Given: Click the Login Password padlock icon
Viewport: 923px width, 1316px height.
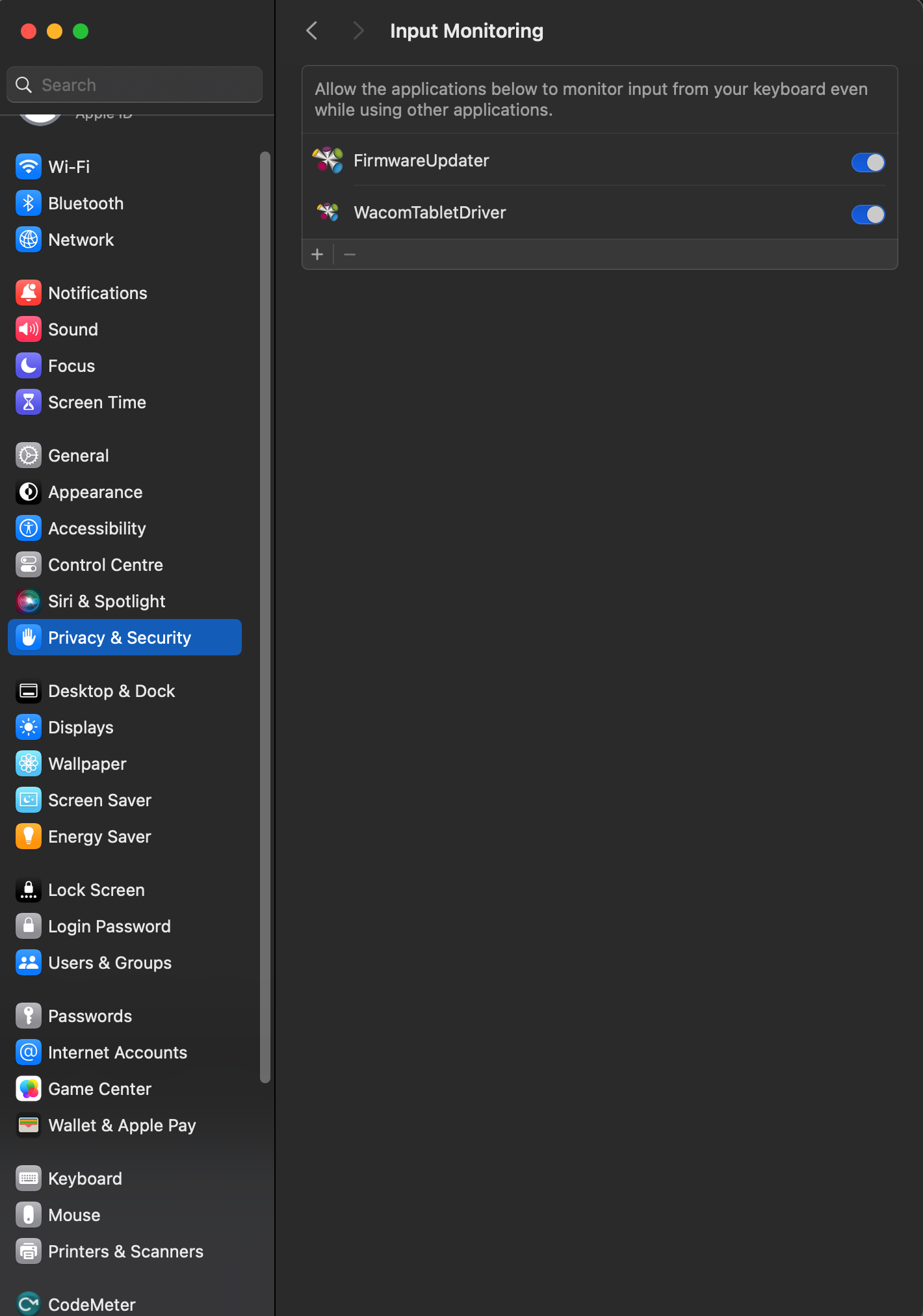Looking at the screenshot, I should [x=29, y=927].
